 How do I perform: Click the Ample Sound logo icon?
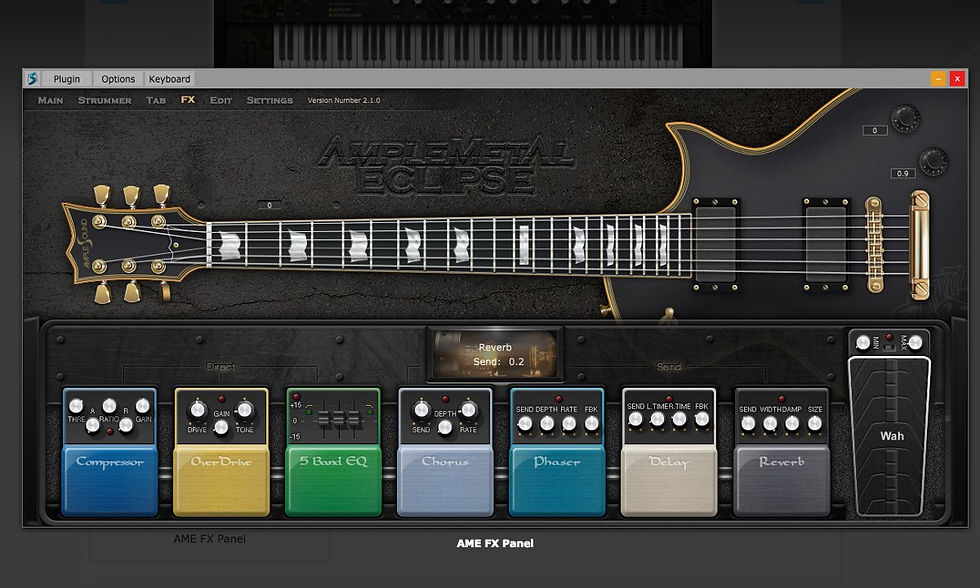[x=32, y=79]
